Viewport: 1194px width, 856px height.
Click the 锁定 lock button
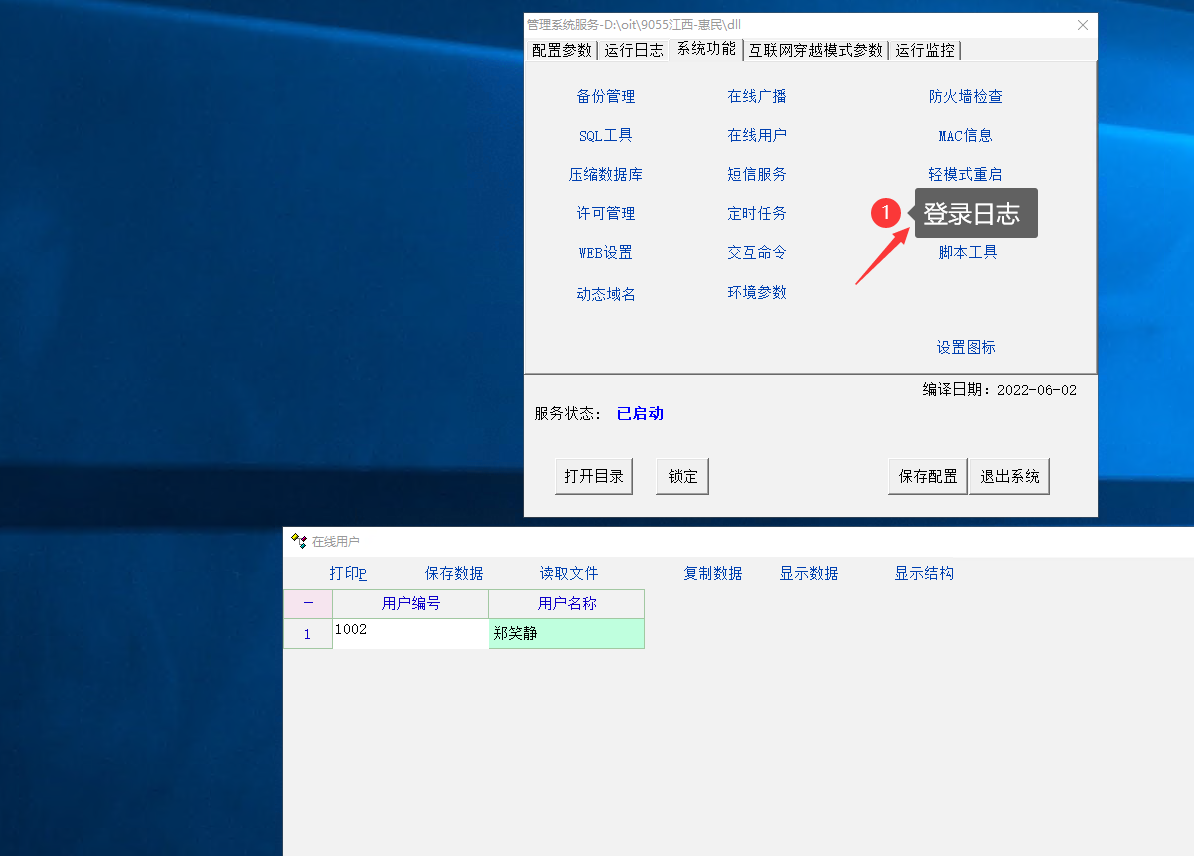[x=683, y=477]
